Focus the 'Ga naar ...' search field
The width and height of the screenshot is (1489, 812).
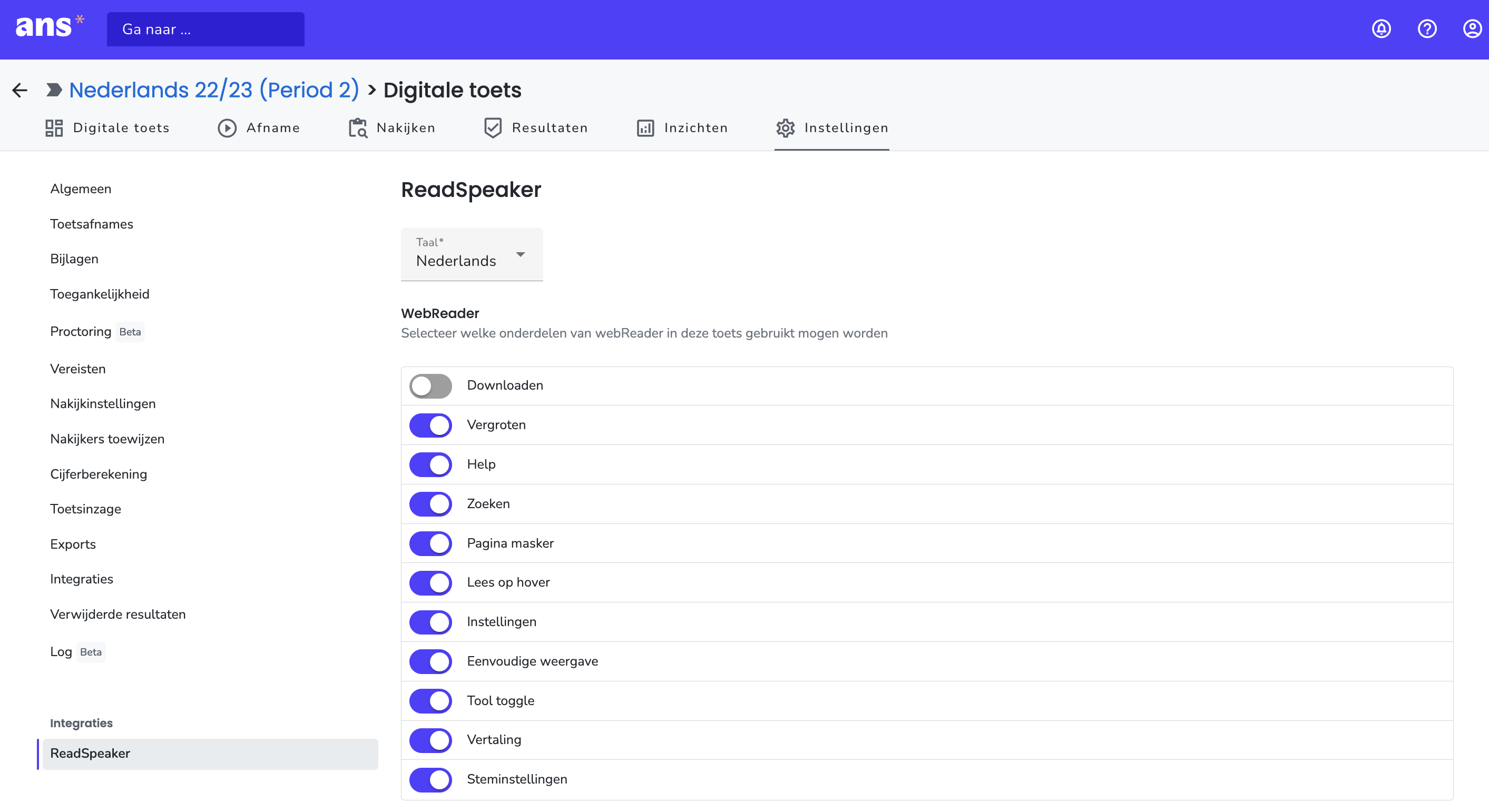click(x=205, y=29)
